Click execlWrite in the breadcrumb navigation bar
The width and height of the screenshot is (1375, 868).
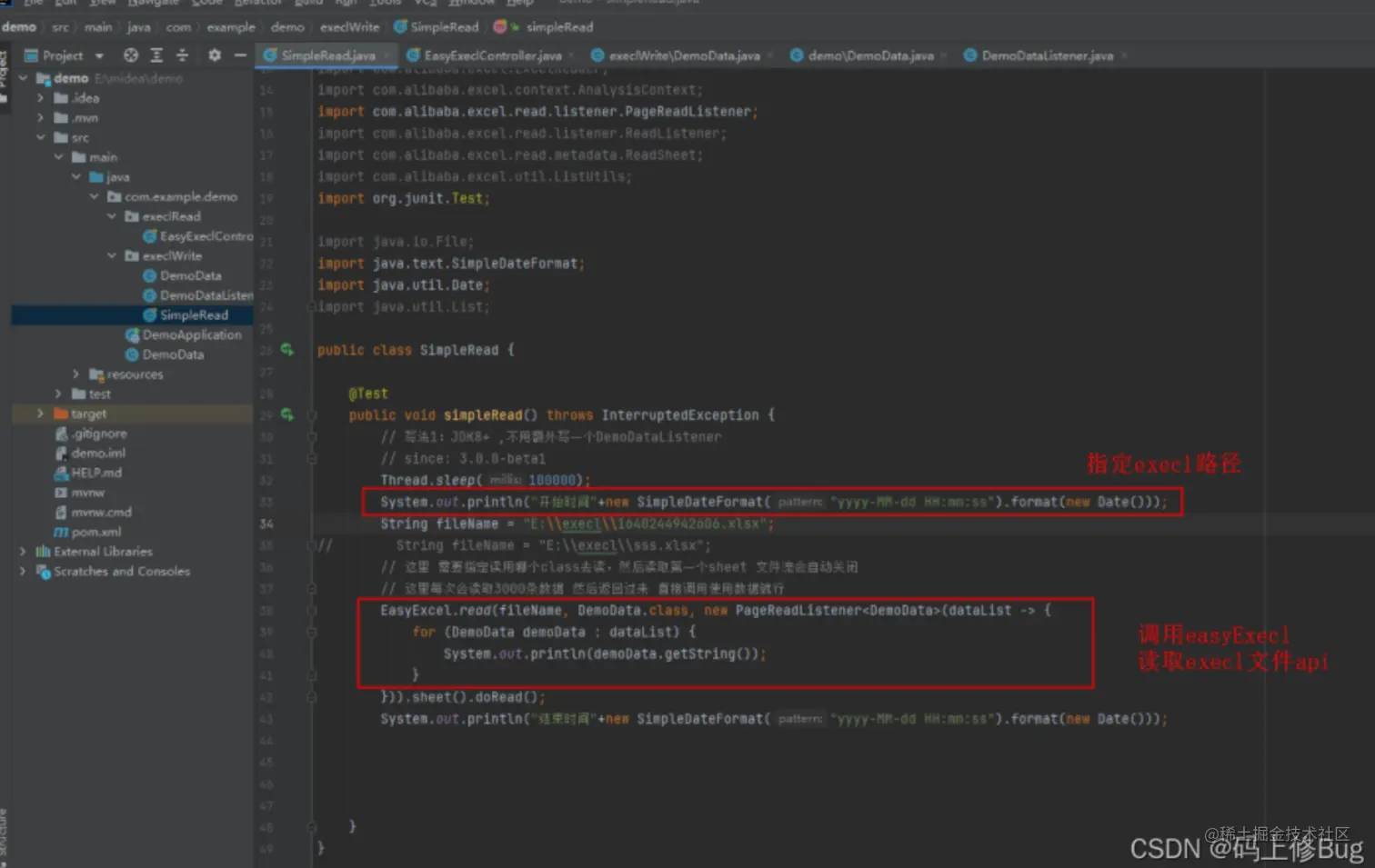click(349, 27)
